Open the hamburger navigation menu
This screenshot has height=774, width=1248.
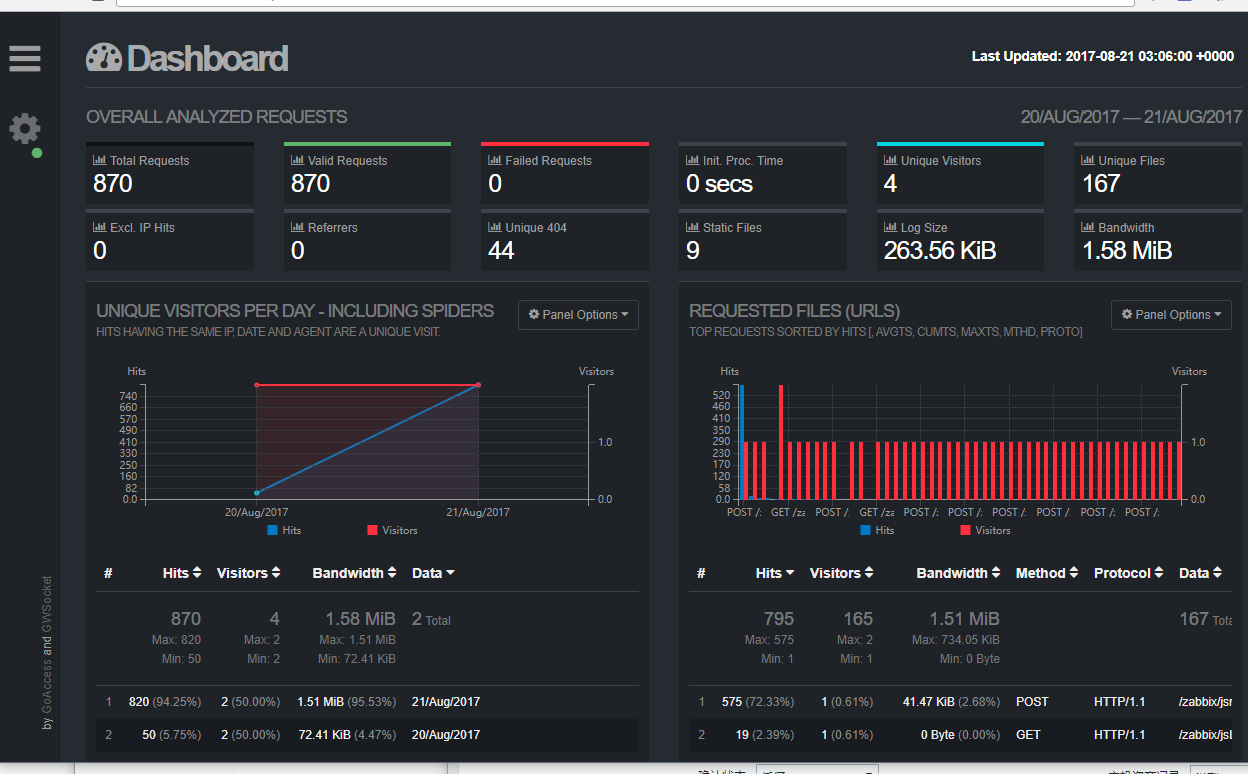[x=25, y=58]
